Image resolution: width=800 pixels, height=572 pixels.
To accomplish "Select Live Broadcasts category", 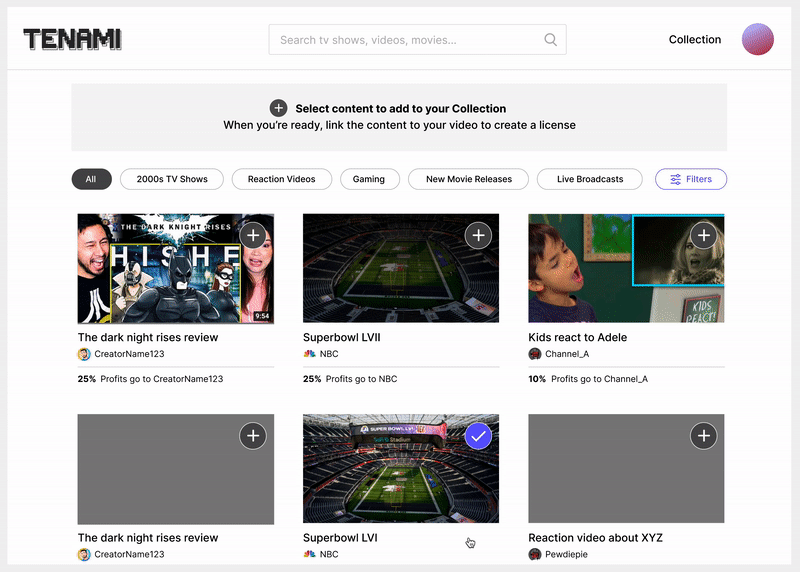I will pyautogui.click(x=590, y=179).
